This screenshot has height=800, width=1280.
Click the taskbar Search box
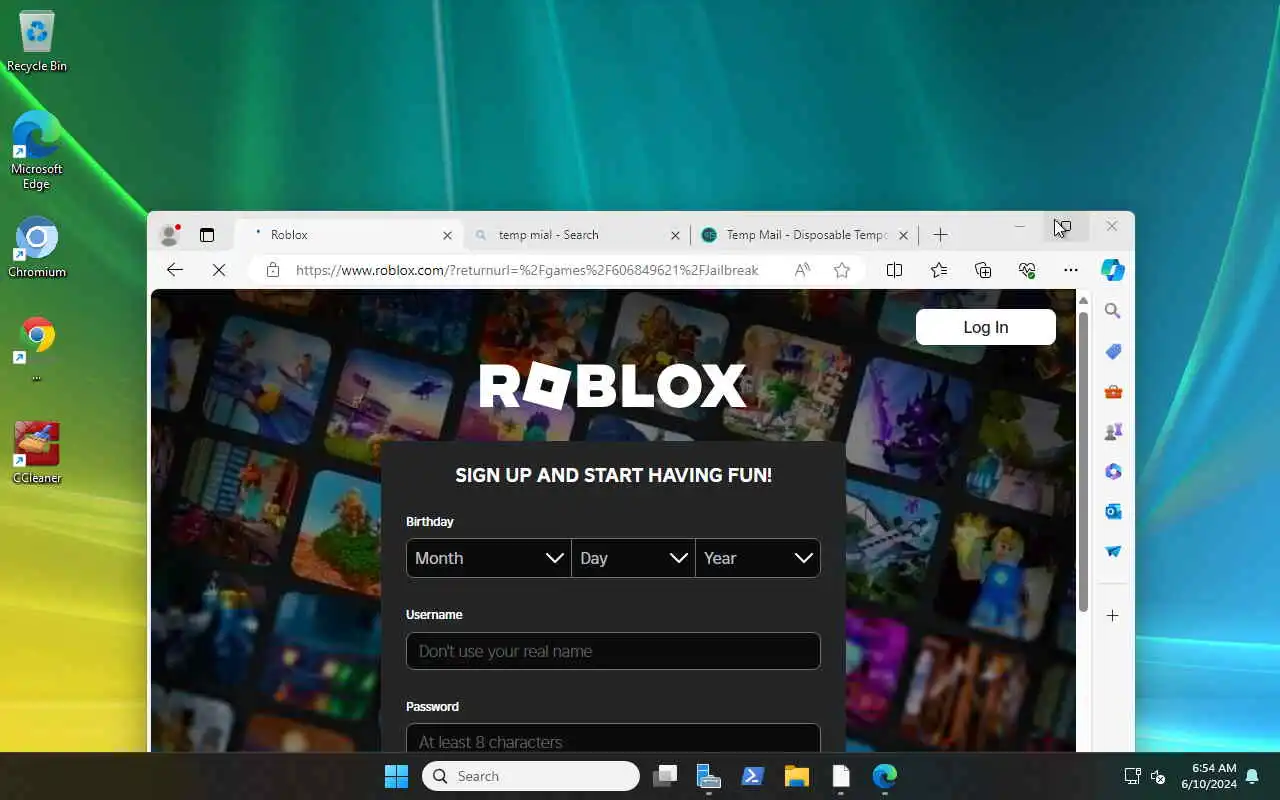(531, 776)
